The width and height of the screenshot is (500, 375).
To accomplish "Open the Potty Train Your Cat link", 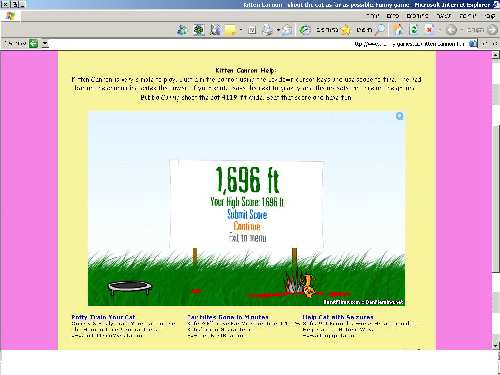I will pos(103,317).
